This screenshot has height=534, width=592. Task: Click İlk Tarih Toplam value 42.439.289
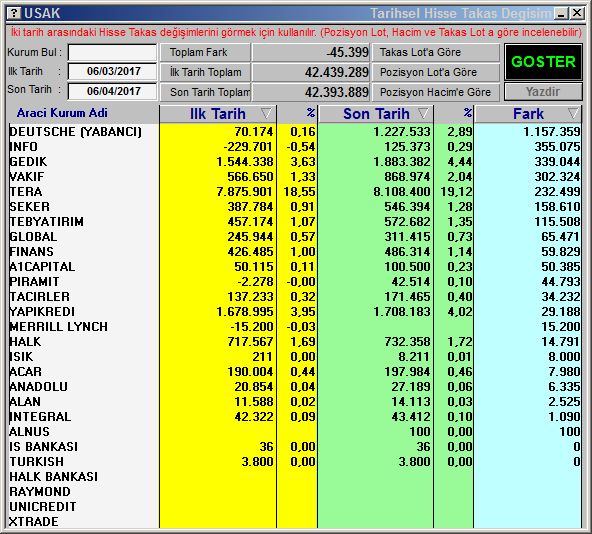tap(337, 72)
